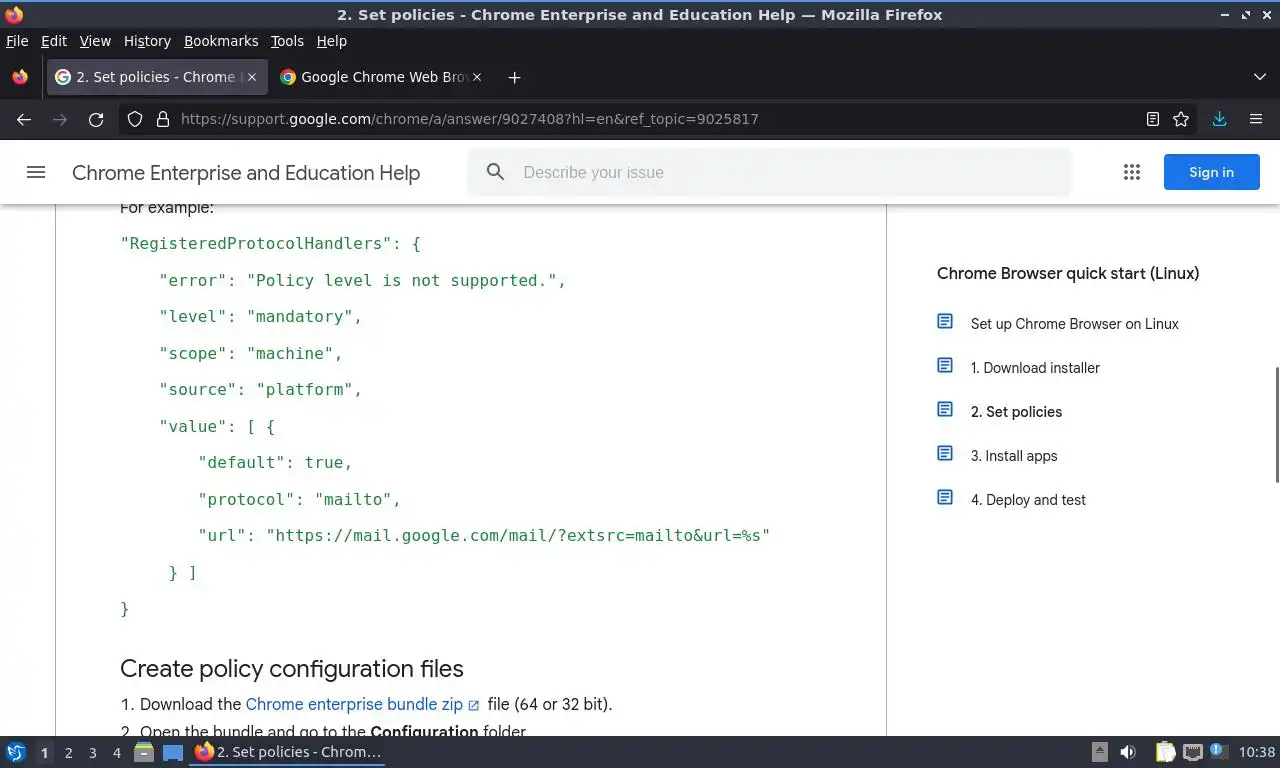Open the History menu
The width and height of the screenshot is (1280, 768).
147,41
